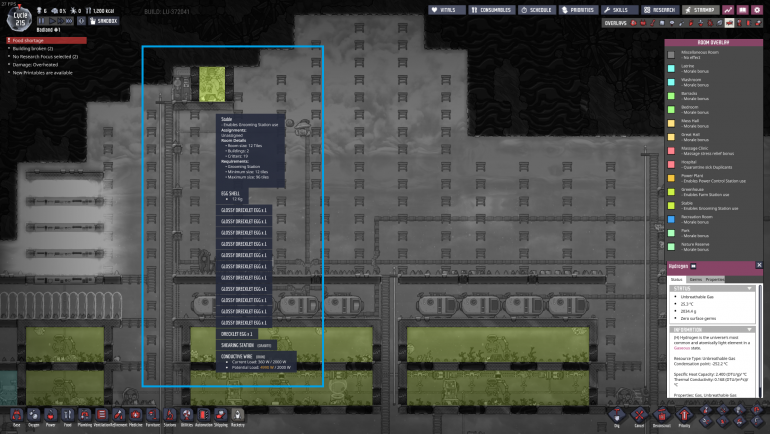Select the Deconstruct tool

pyautogui.click(x=661, y=416)
